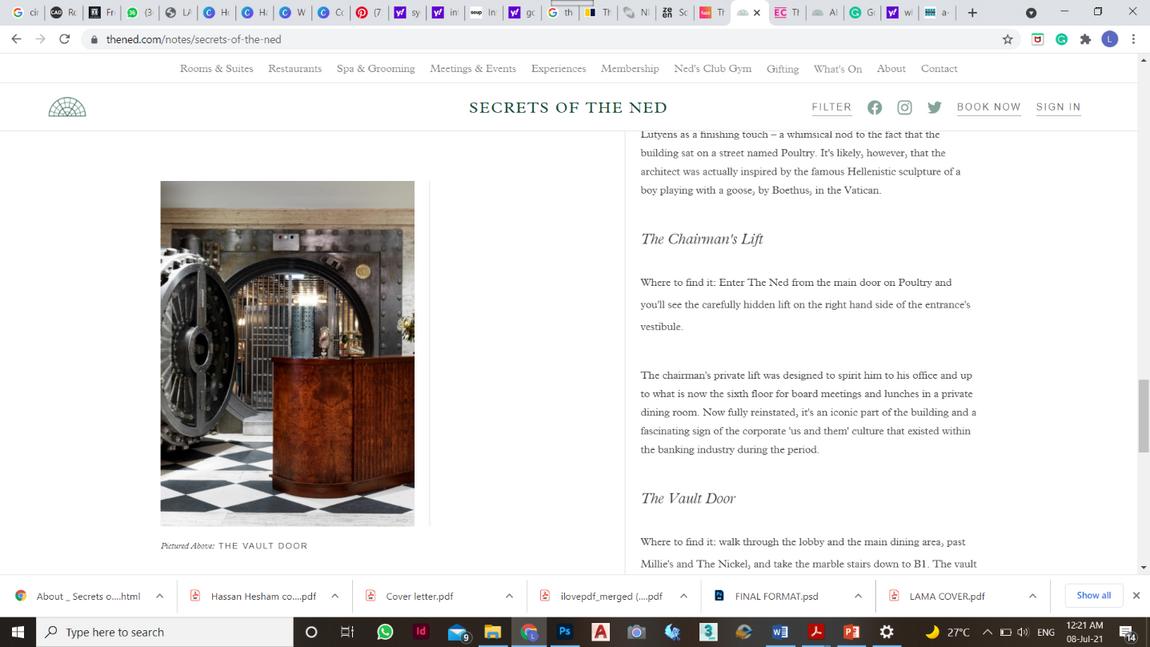Open Ned's Club Gym menu item
The height and width of the screenshot is (647, 1150).
[x=713, y=68]
